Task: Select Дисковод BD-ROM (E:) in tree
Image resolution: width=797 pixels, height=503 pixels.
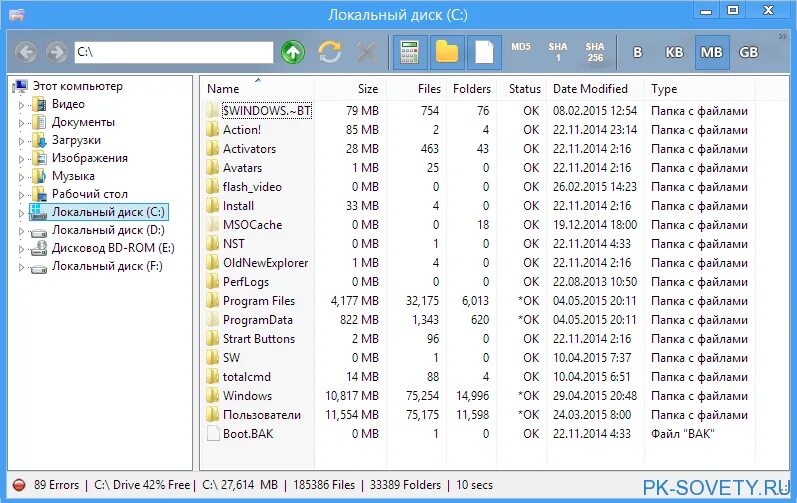Action: [113, 248]
